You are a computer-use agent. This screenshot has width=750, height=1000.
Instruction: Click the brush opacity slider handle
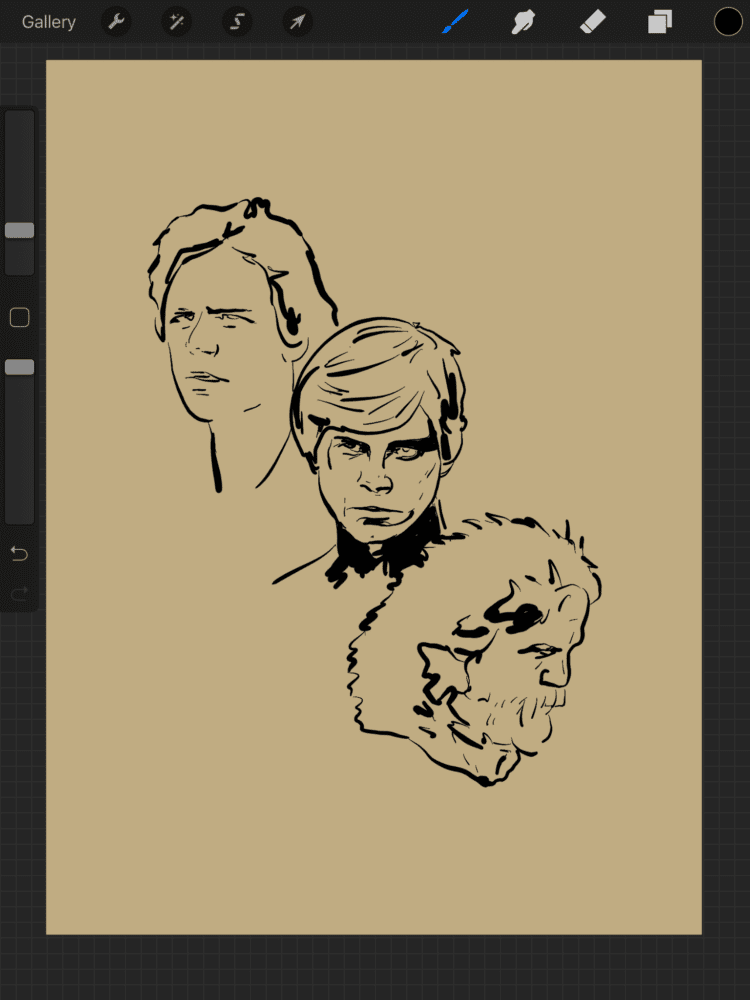(20, 367)
